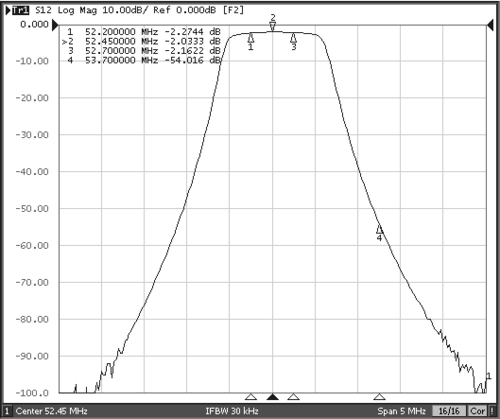500x419 pixels.
Task: Select marker 4 on the falling slope
Action: 379,229
